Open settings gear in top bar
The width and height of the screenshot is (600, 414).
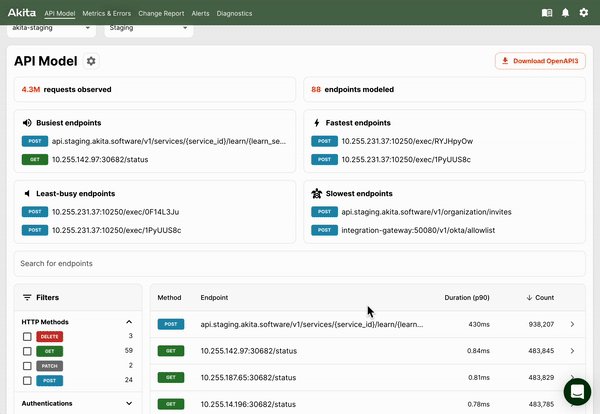pyautogui.click(x=584, y=13)
